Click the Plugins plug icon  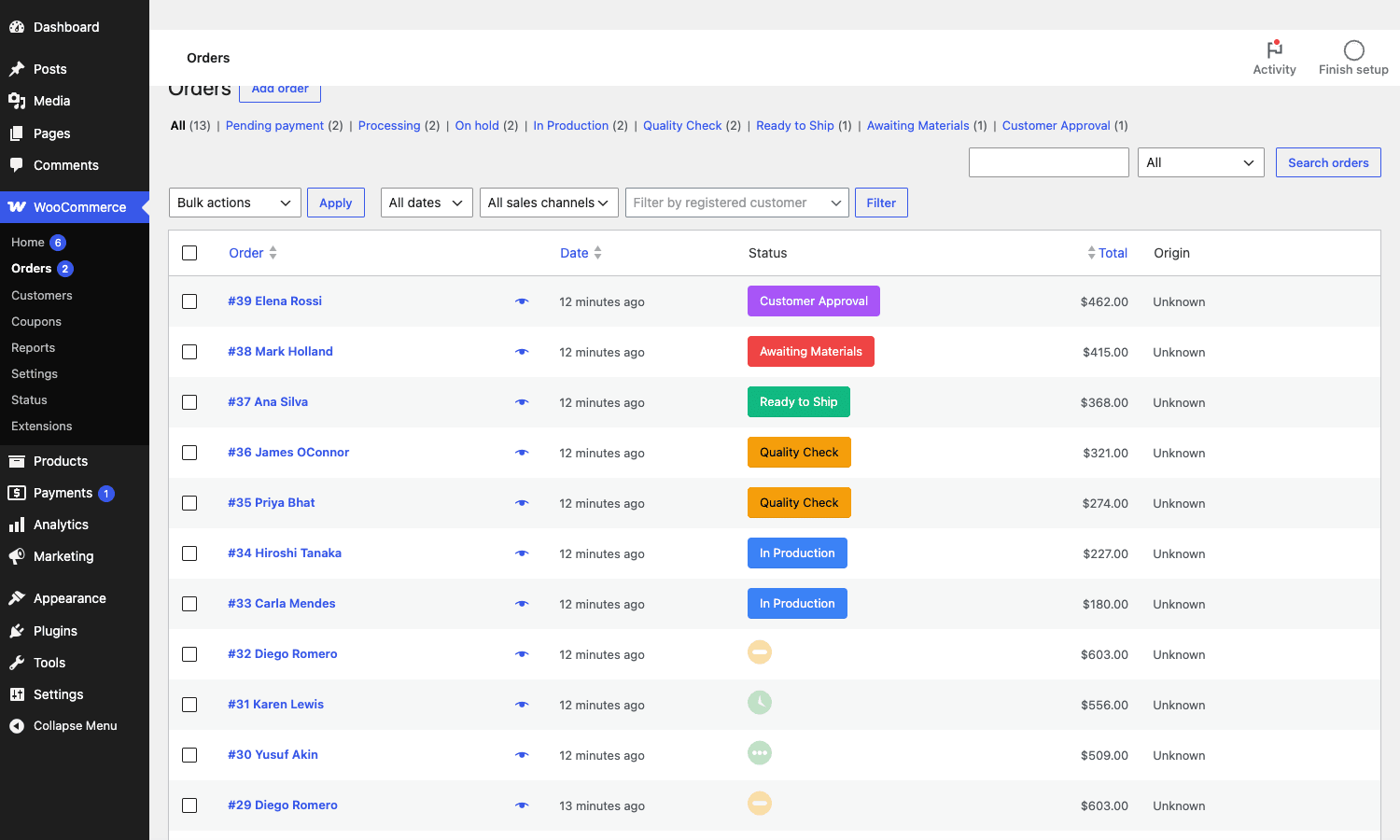[17, 631]
